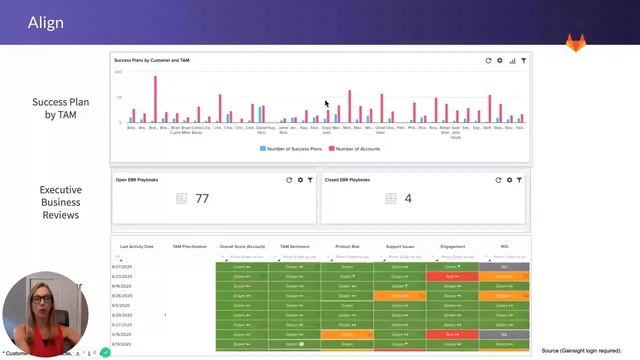640x360 pixels.
Task: Focus the Product Risk filter input
Action: tap(353, 257)
